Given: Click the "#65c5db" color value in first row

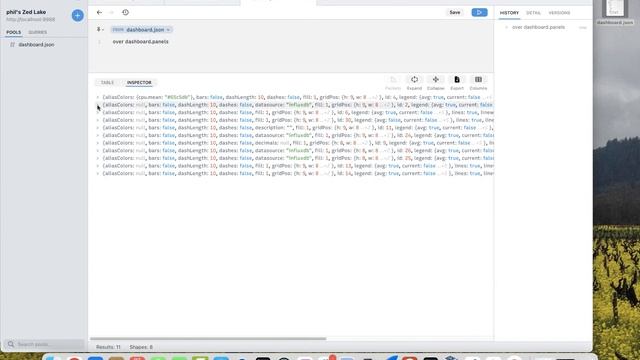Looking at the screenshot, I should coord(177,97).
